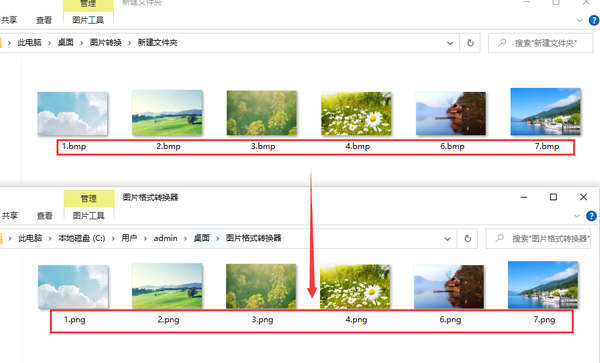
Task: Expand address history in upper window
Action: pyautogui.click(x=450, y=43)
